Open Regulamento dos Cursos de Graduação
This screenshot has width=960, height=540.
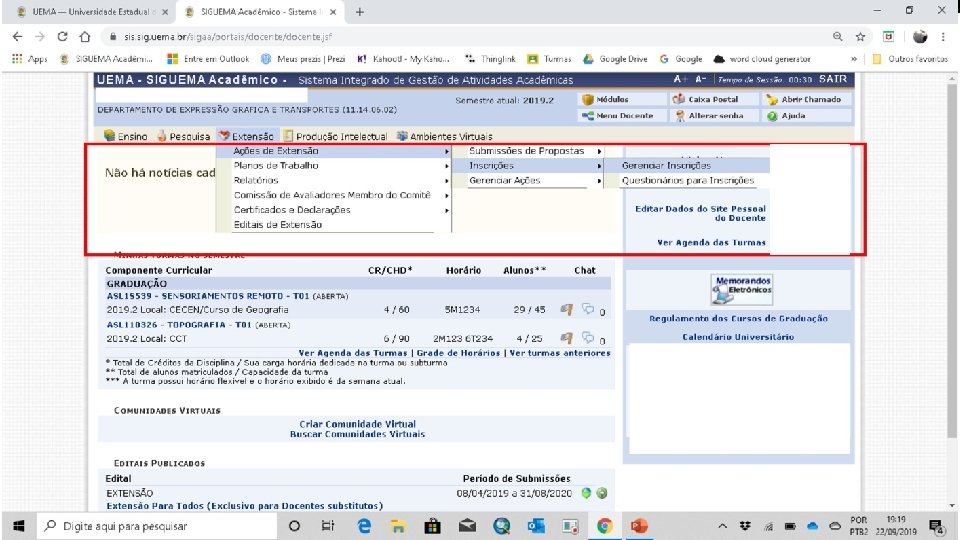coord(738,318)
